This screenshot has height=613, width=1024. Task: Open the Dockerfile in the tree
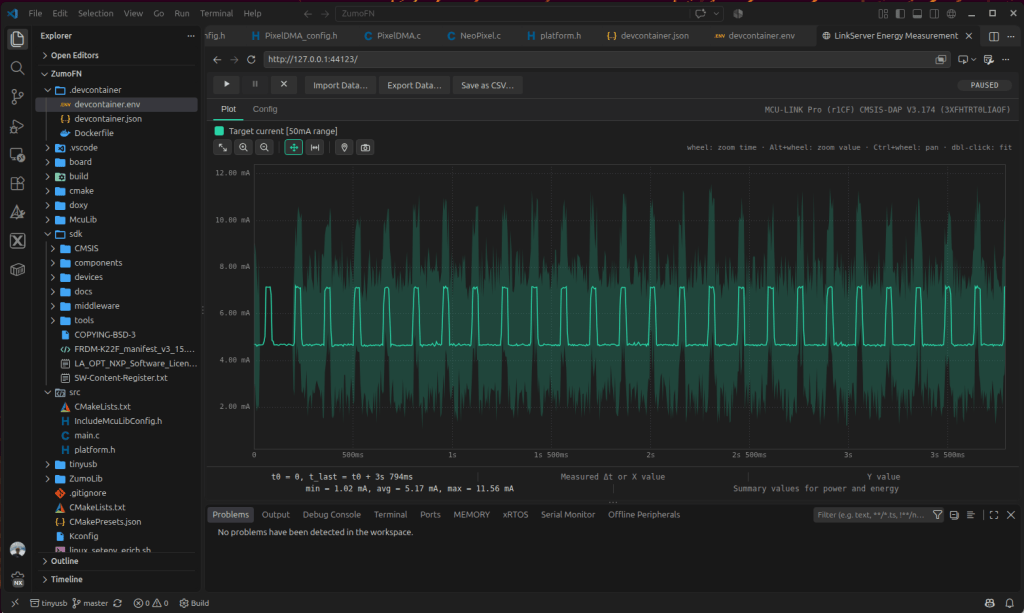tap(93, 133)
